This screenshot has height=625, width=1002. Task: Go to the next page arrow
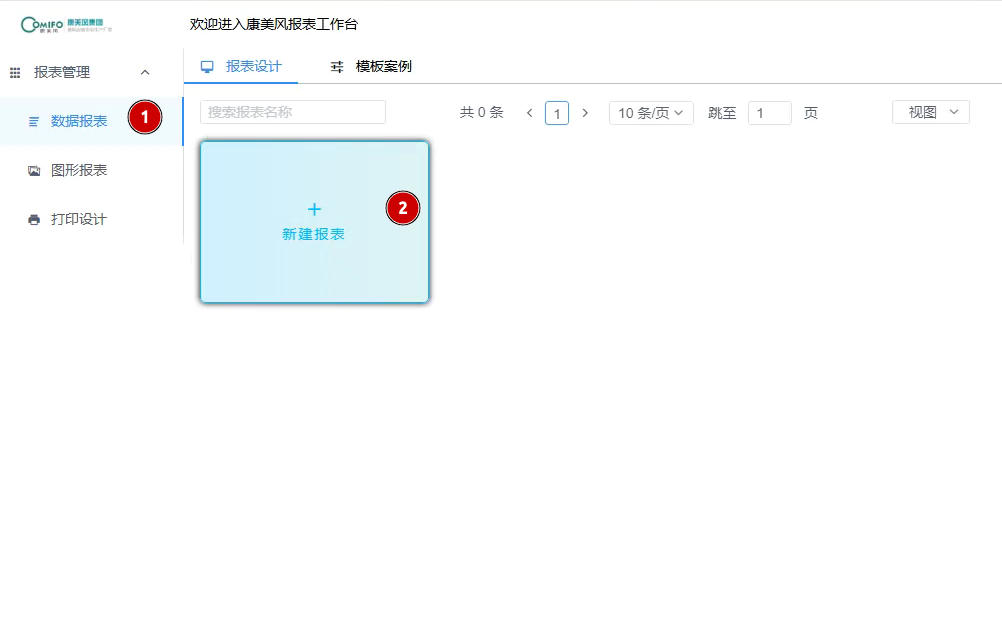[x=585, y=113]
